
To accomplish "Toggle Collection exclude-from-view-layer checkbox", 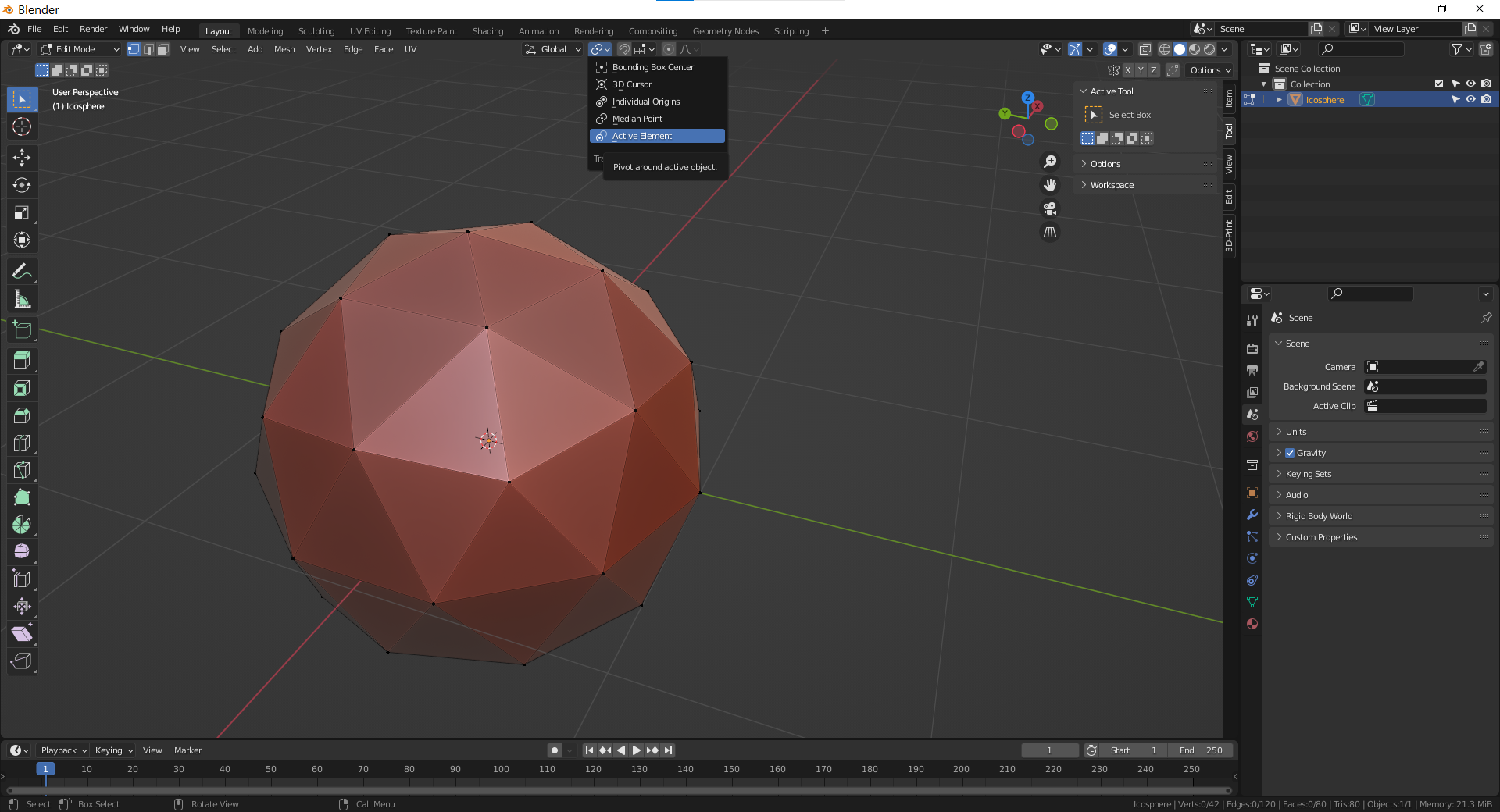I will pyautogui.click(x=1439, y=84).
